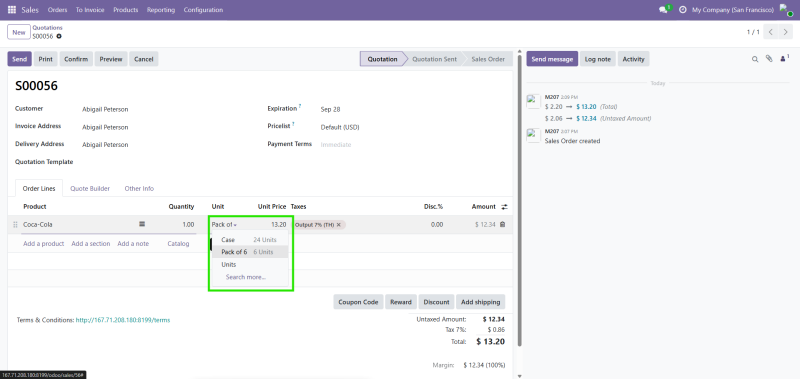The height and width of the screenshot is (379, 800).
Task: Open the Products menu
Action: pos(126,10)
